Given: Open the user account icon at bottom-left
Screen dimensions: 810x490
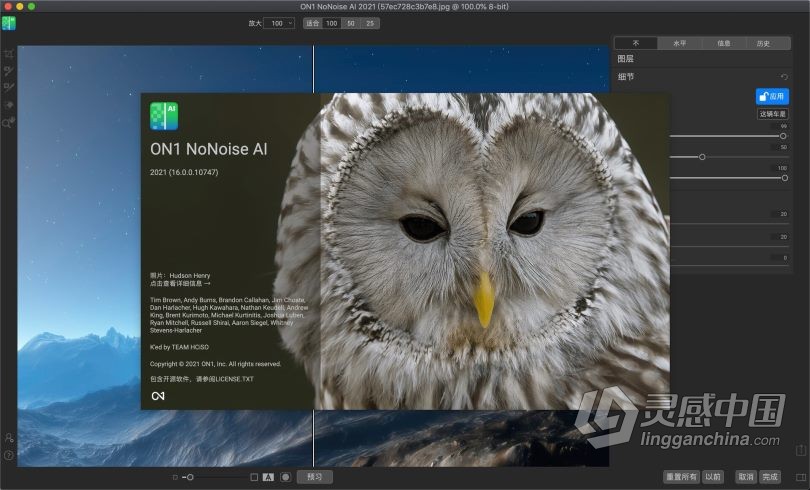Looking at the screenshot, I should click(9, 438).
